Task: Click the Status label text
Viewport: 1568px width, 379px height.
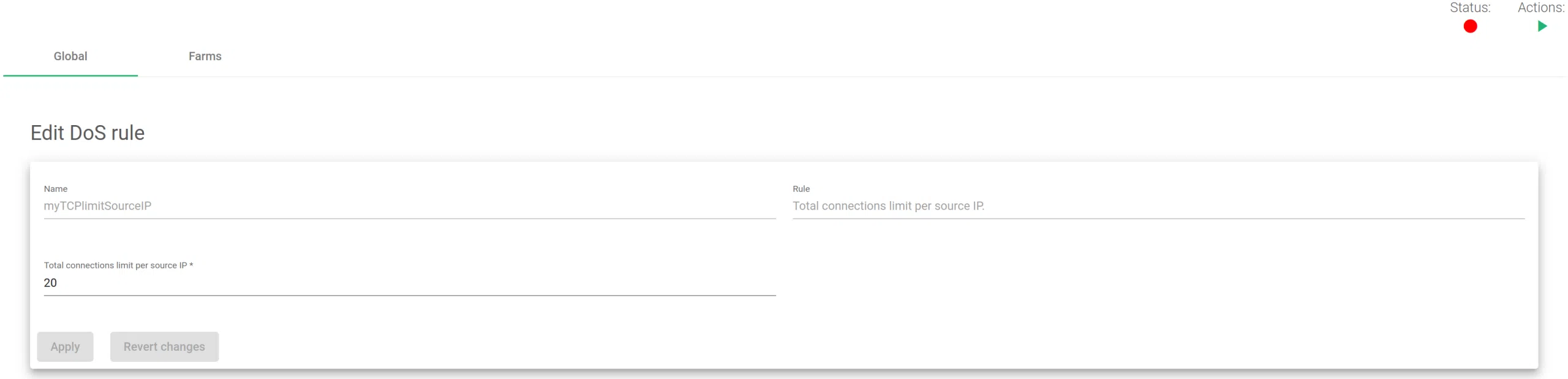Action: (1469, 8)
